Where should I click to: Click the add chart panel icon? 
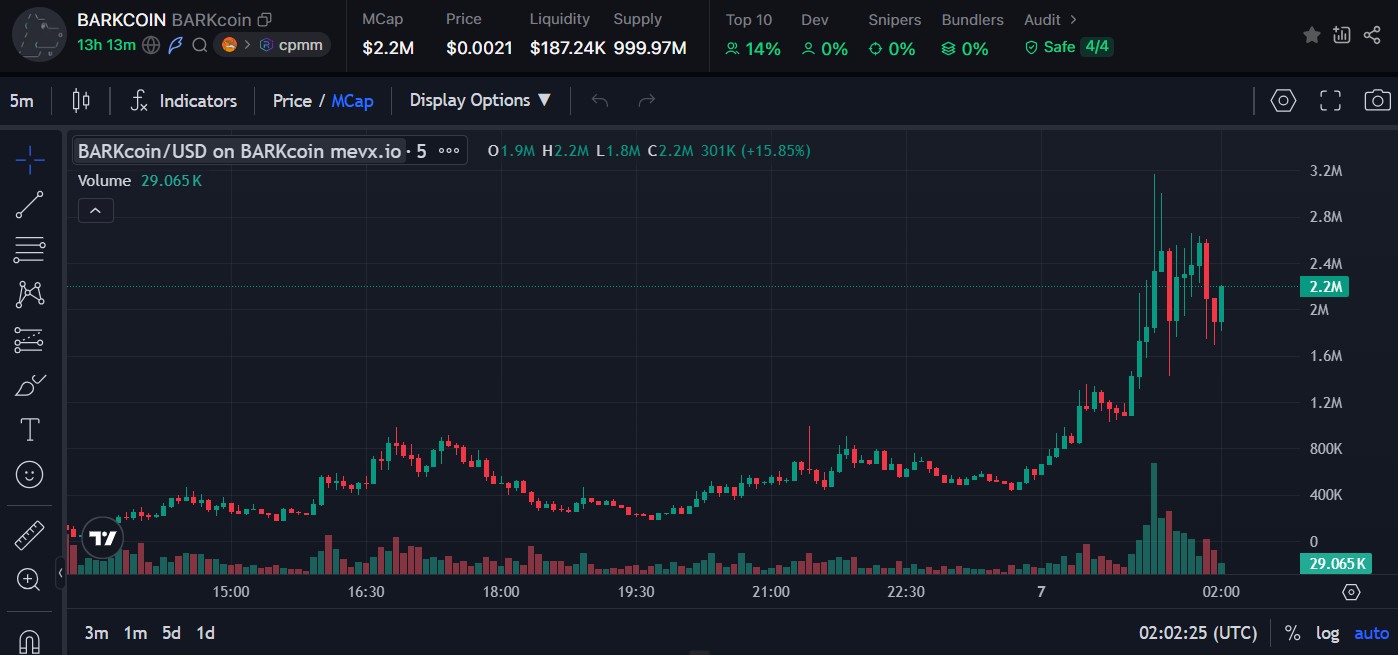[1342, 35]
